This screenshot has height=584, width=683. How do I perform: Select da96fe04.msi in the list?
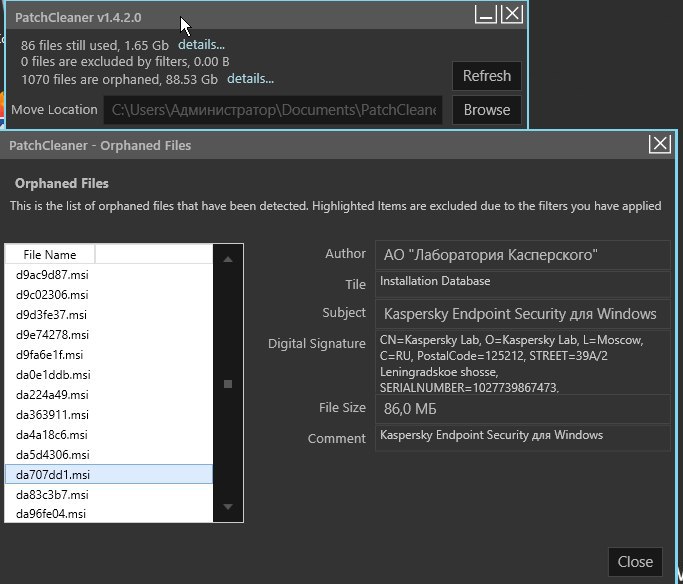[108, 514]
